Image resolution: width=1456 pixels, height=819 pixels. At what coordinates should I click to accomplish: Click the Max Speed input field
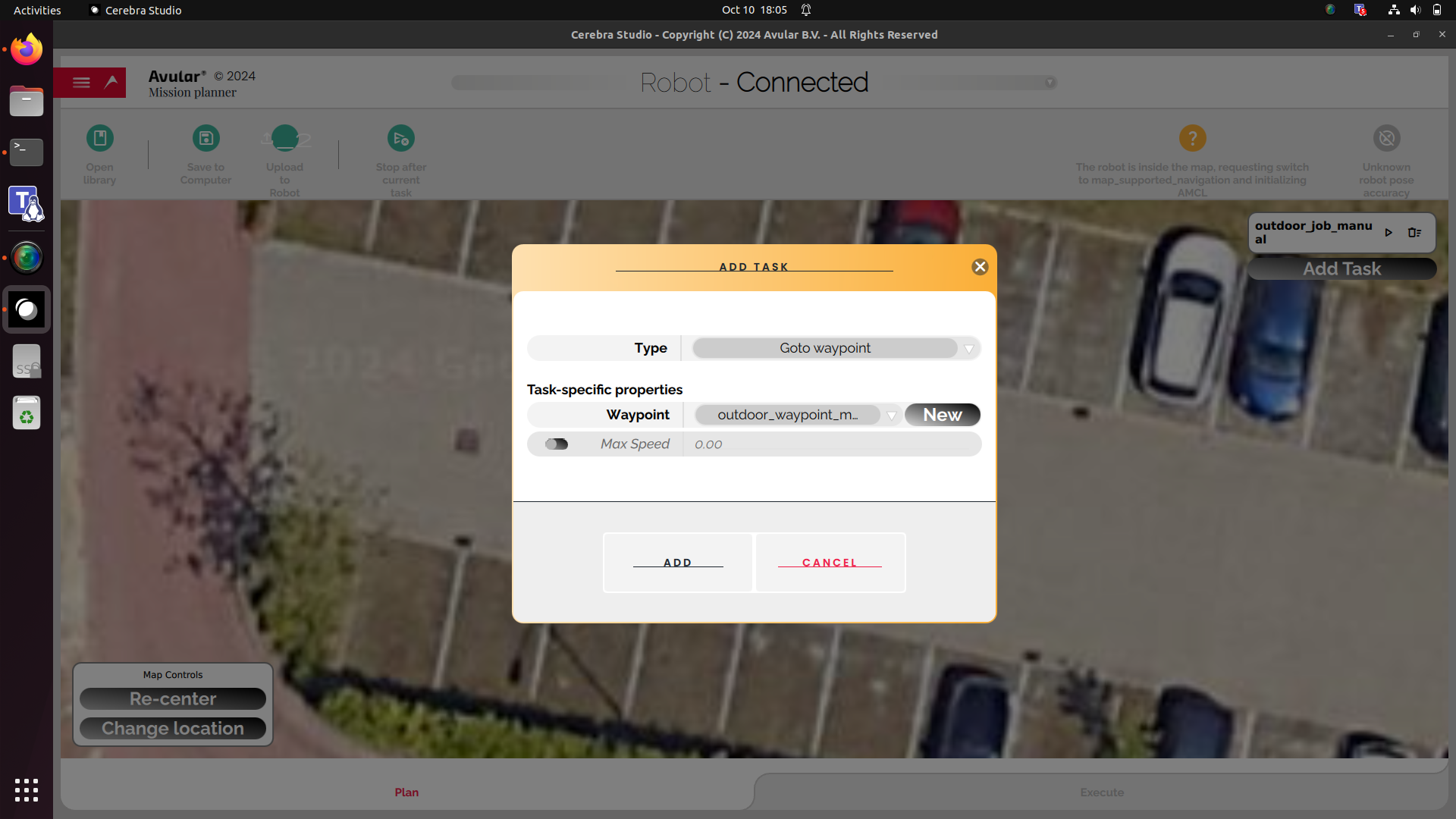pyautogui.click(x=831, y=444)
